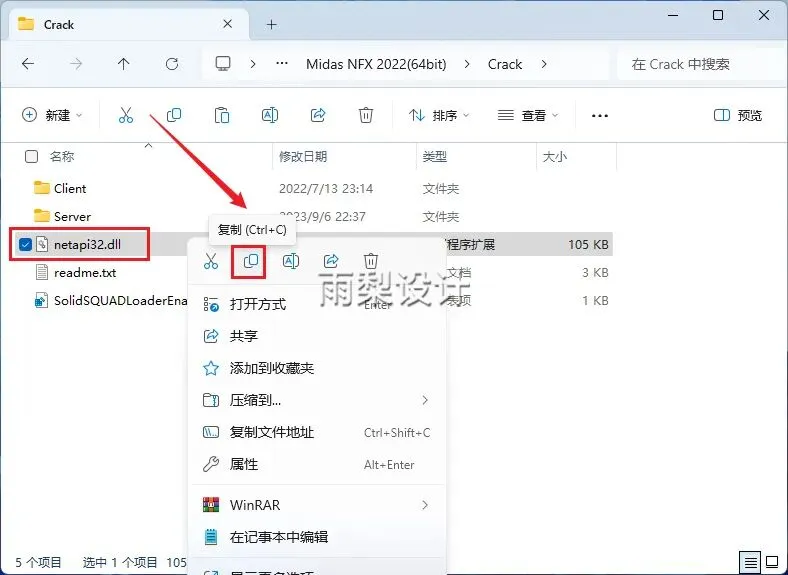Open the 查看 view dropdown
Viewport: 788px width, 575px height.
528,115
